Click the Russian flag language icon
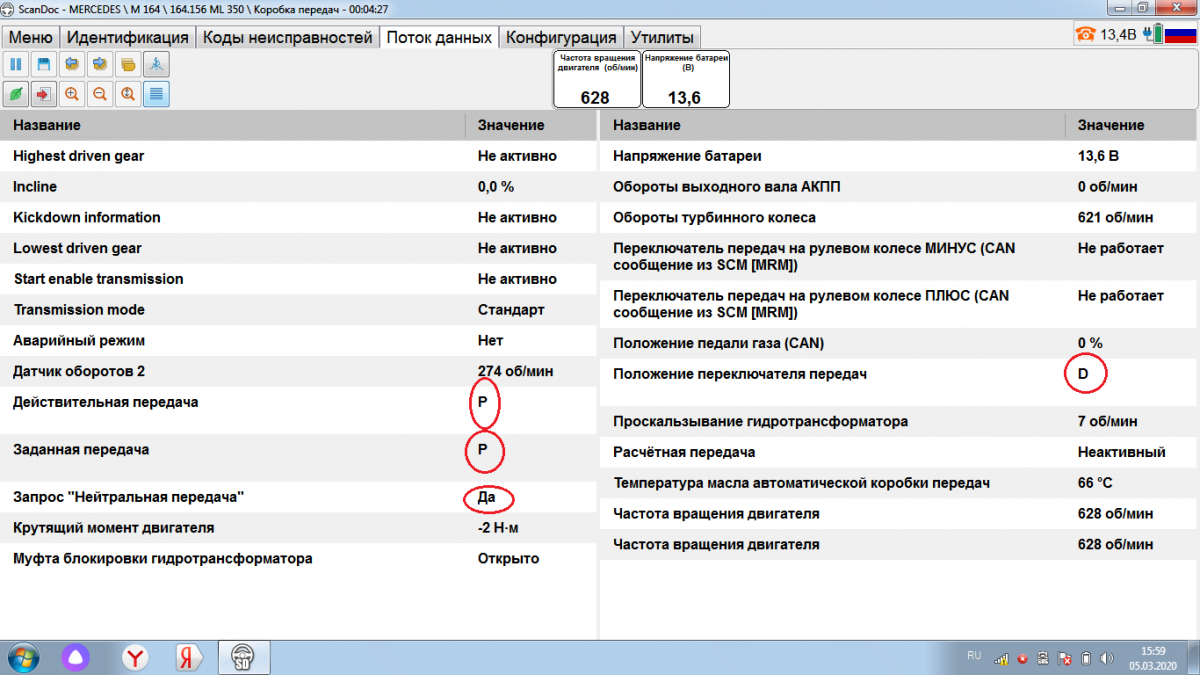 (x=1181, y=34)
